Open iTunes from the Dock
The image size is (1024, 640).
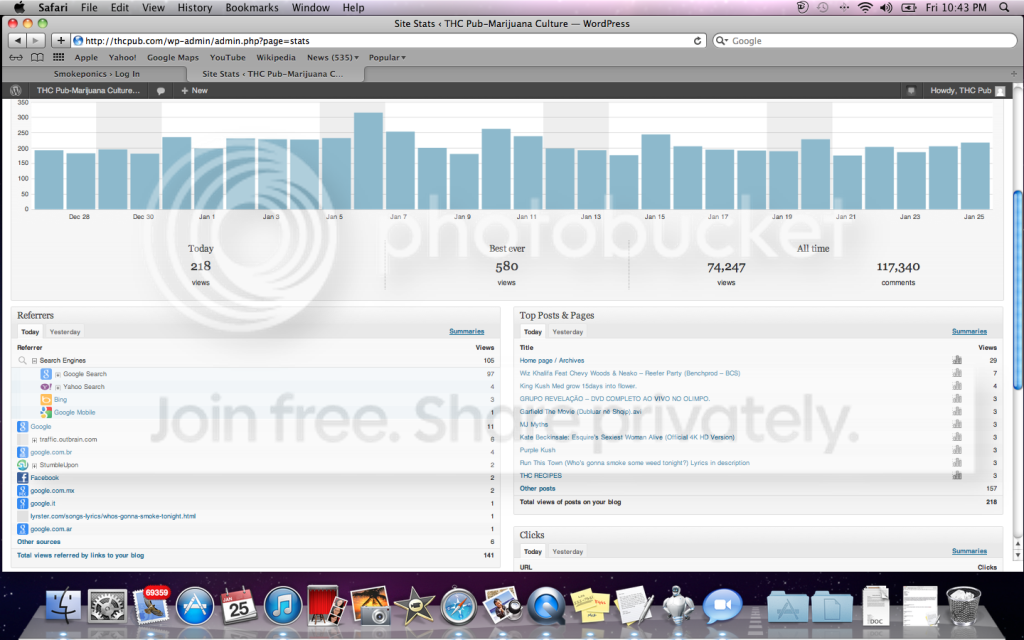point(282,605)
